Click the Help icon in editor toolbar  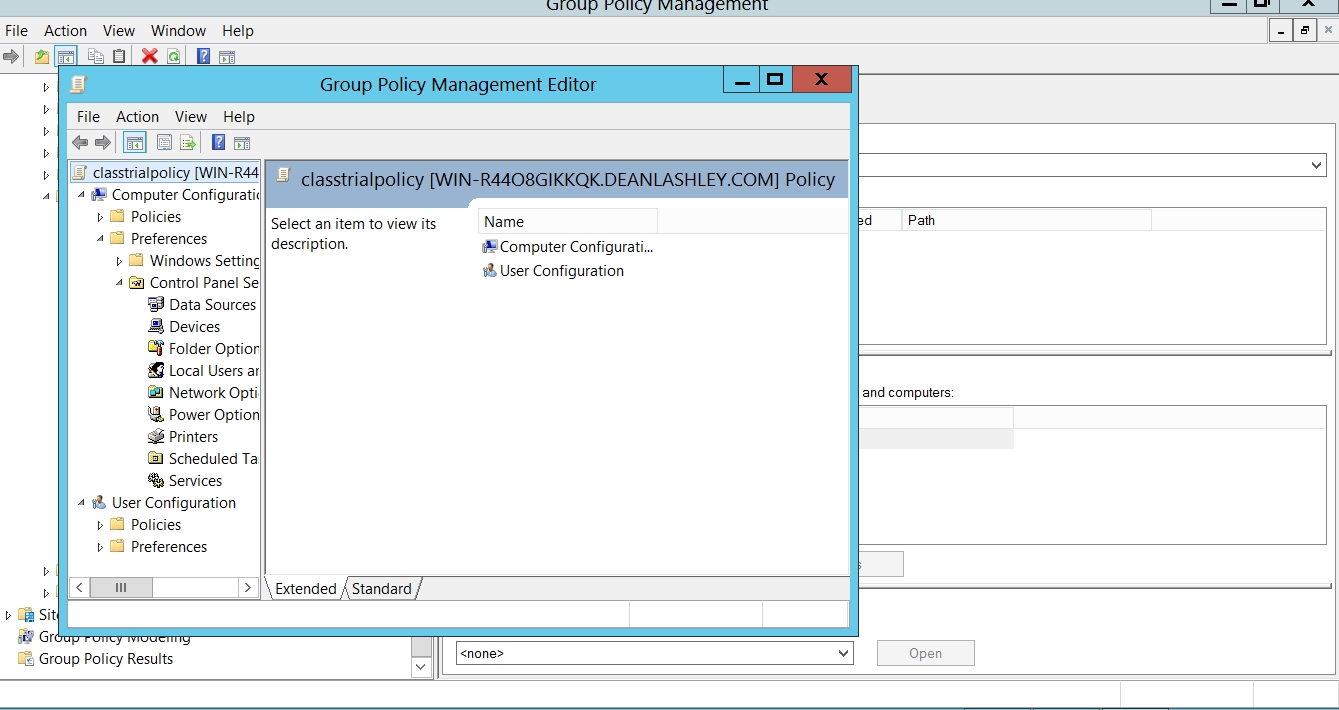(x=218, y=143)
